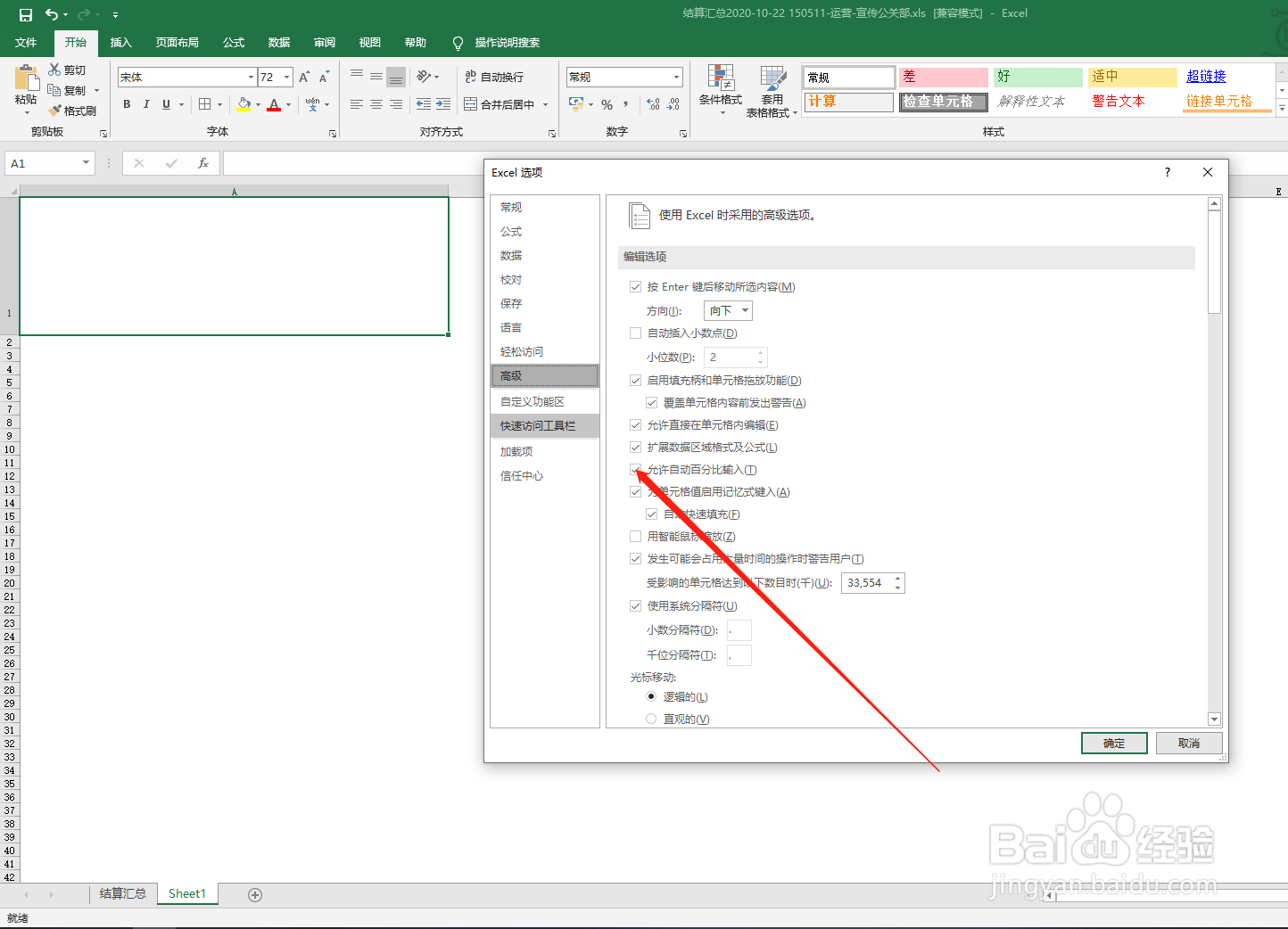Screen dimensions: 1288x929
Task: Toggle extend data range formats checkbox
Action: coord(635,448)
